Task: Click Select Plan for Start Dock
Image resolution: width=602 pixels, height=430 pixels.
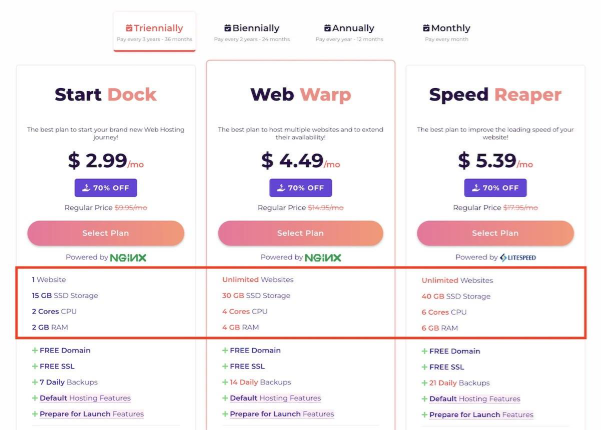Action: click(x=106, y=233)
